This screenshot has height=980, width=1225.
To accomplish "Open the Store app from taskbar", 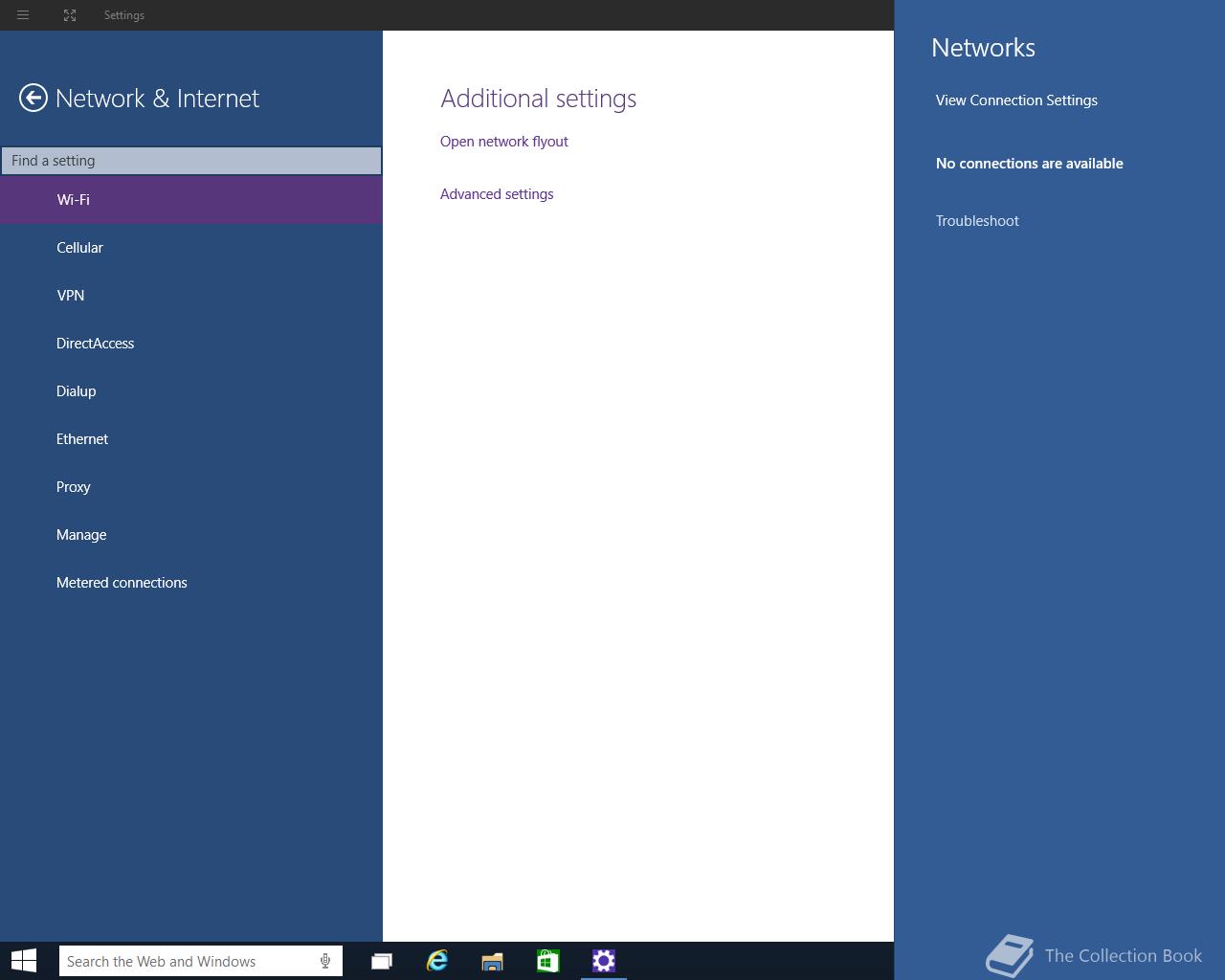I will (x=547, y=961).
